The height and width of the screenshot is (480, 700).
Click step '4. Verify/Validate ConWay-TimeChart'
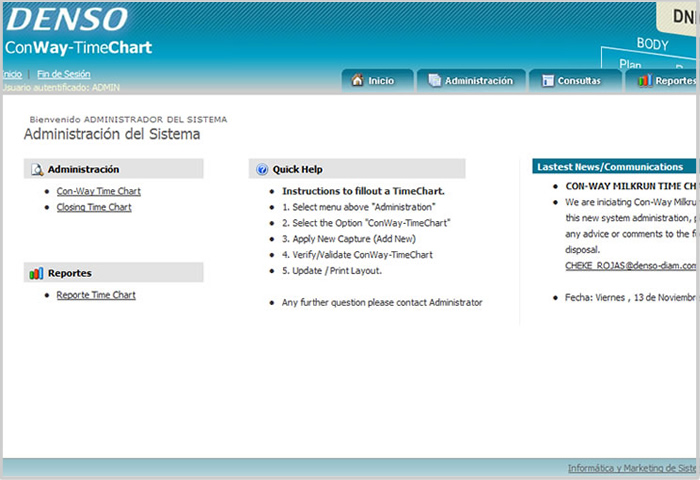(x=357, y=255)
